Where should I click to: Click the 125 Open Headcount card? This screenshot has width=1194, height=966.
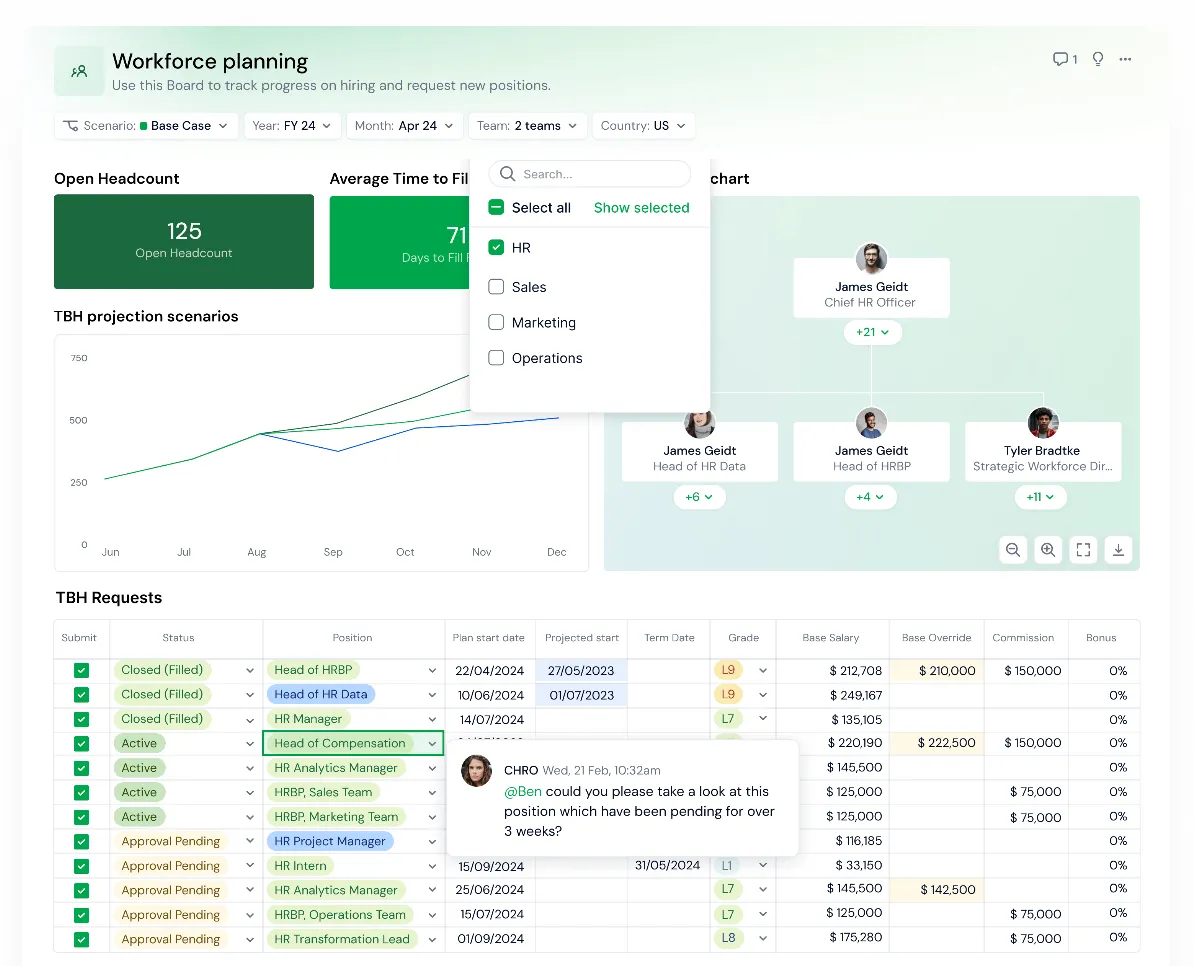184,241
